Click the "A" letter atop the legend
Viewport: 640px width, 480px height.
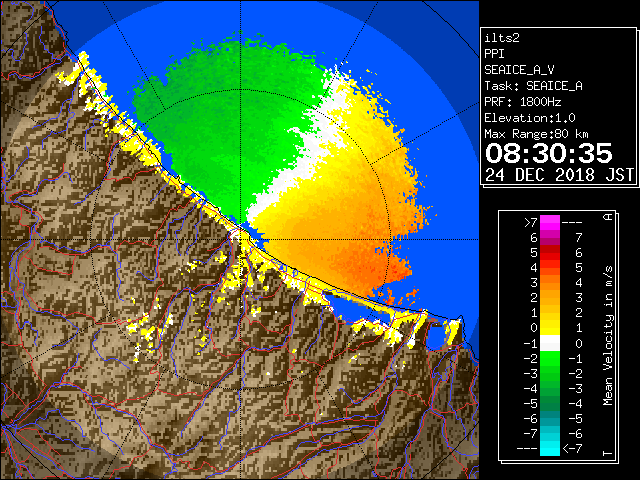click(x=608, y=217)
